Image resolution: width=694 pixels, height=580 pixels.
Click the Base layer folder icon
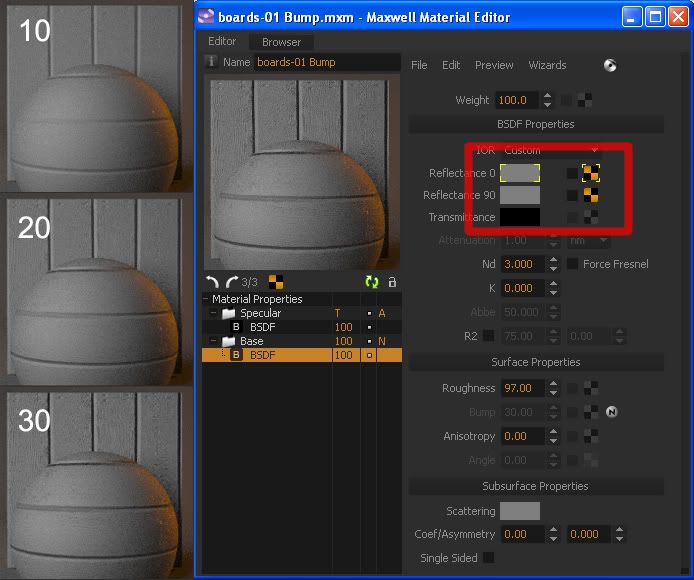228,341
